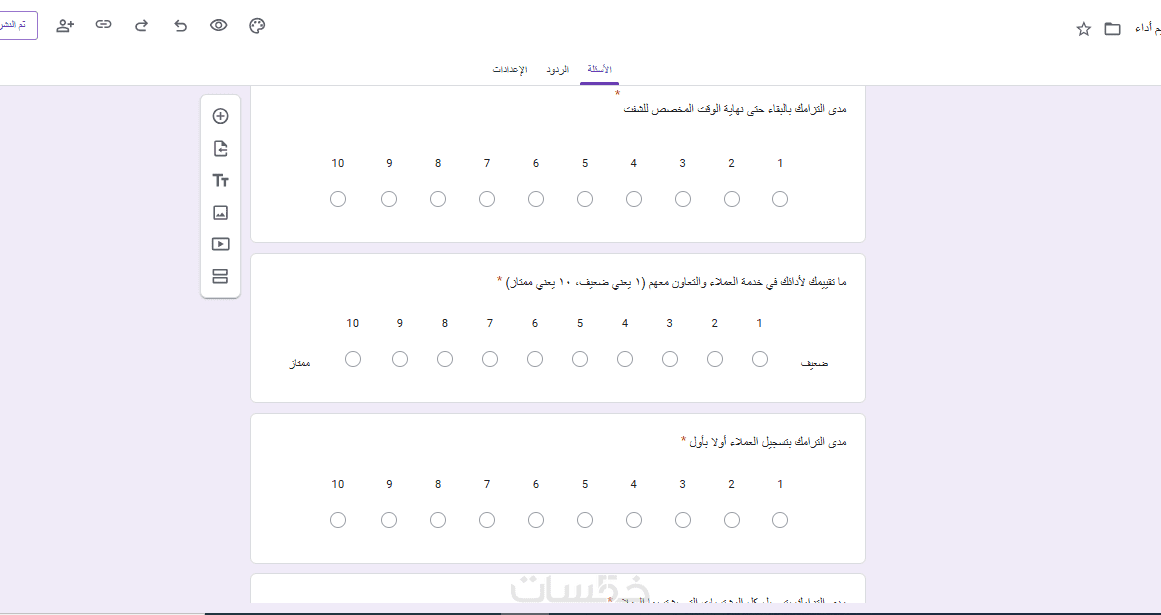1161x615 pixels.
Task: Preview the form with the eye icon
Action: click(x=219, y=26)
